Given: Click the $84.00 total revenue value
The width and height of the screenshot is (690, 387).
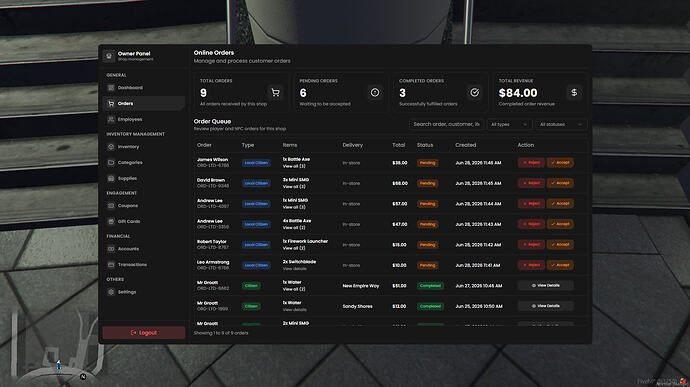Looking at the screenshot, I should tap(518, 93).
